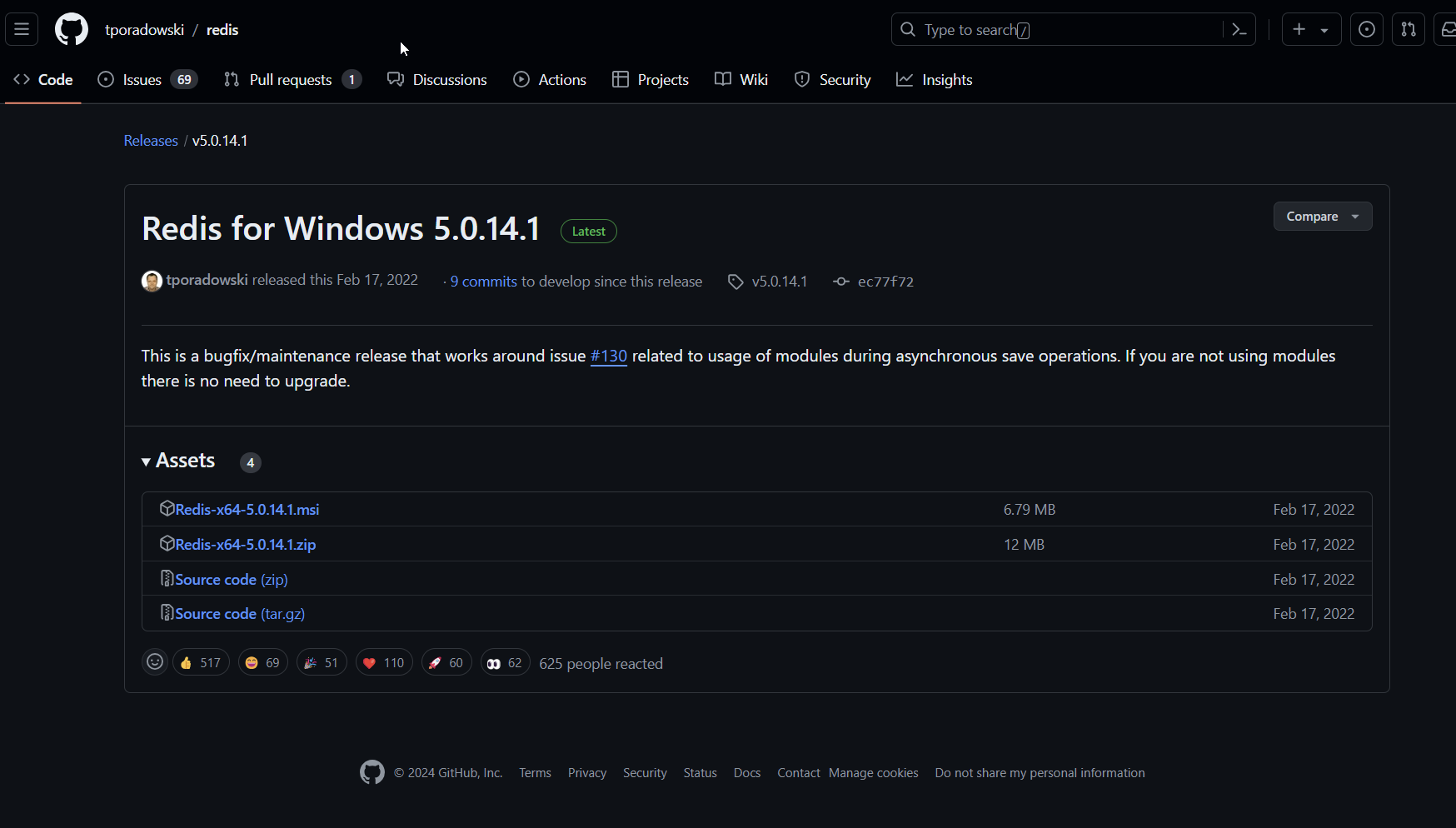
Task: Toggle the thumbs up reaction 517
Action: pyautogui.click(x=201, y=663)
